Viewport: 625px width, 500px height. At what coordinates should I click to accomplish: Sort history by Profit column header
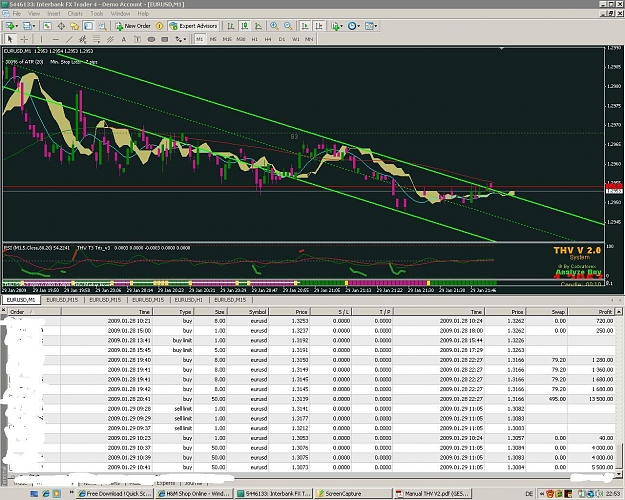[x=592, y=312]
